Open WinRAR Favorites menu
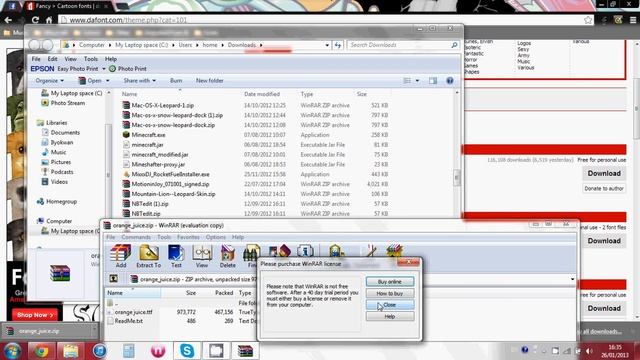Image resolution: width=640 pixels, height=360 pixels. point(188,237)
